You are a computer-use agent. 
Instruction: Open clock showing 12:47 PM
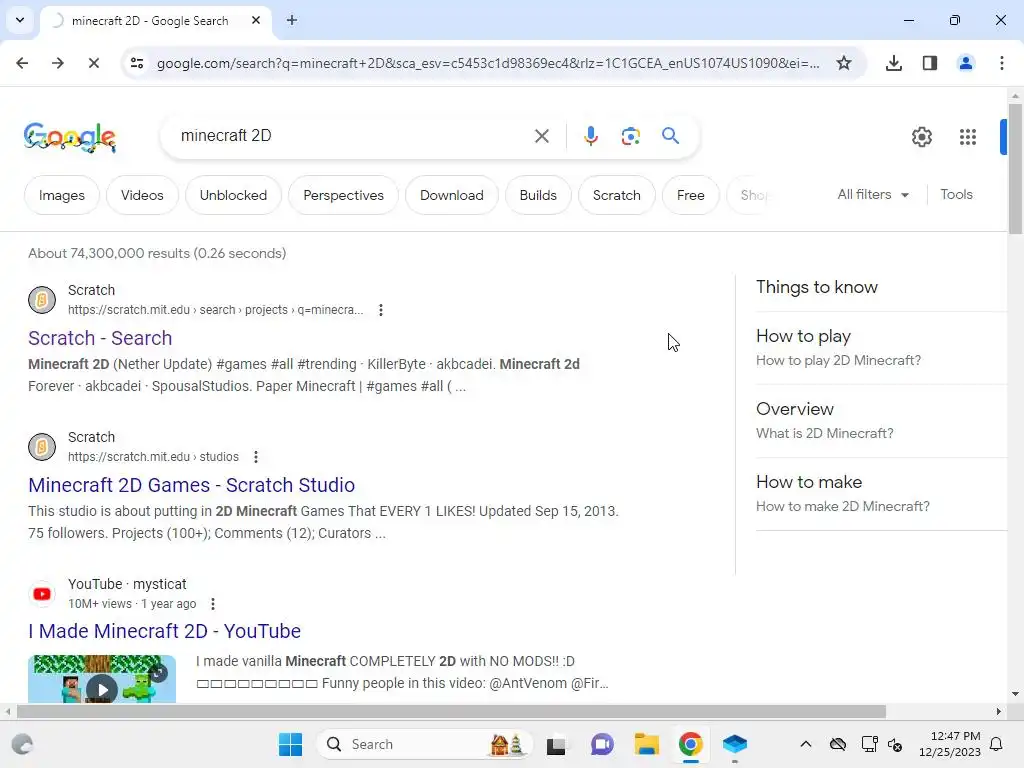(950, 744)
